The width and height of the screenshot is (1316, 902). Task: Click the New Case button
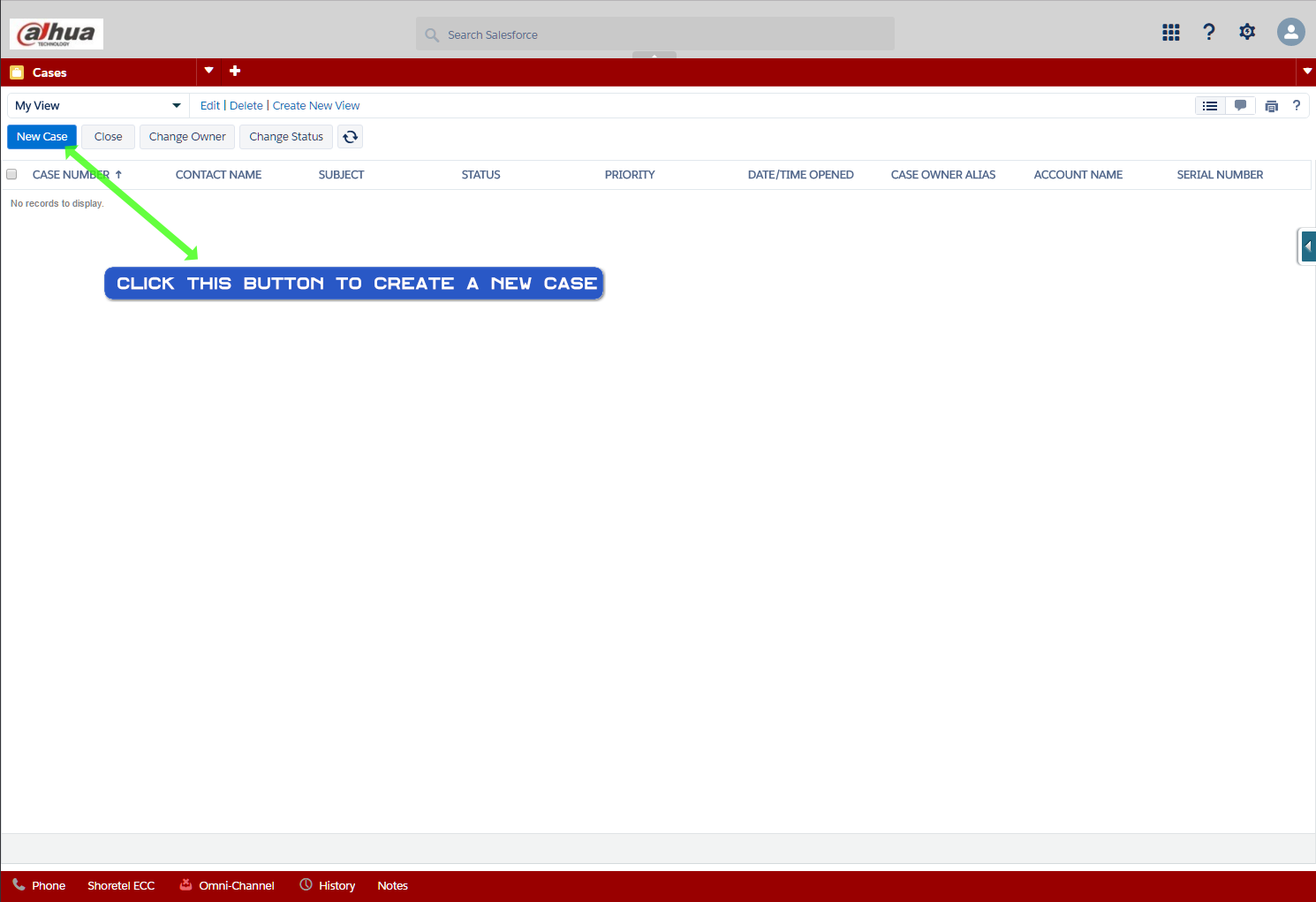[x=42, y=137]
